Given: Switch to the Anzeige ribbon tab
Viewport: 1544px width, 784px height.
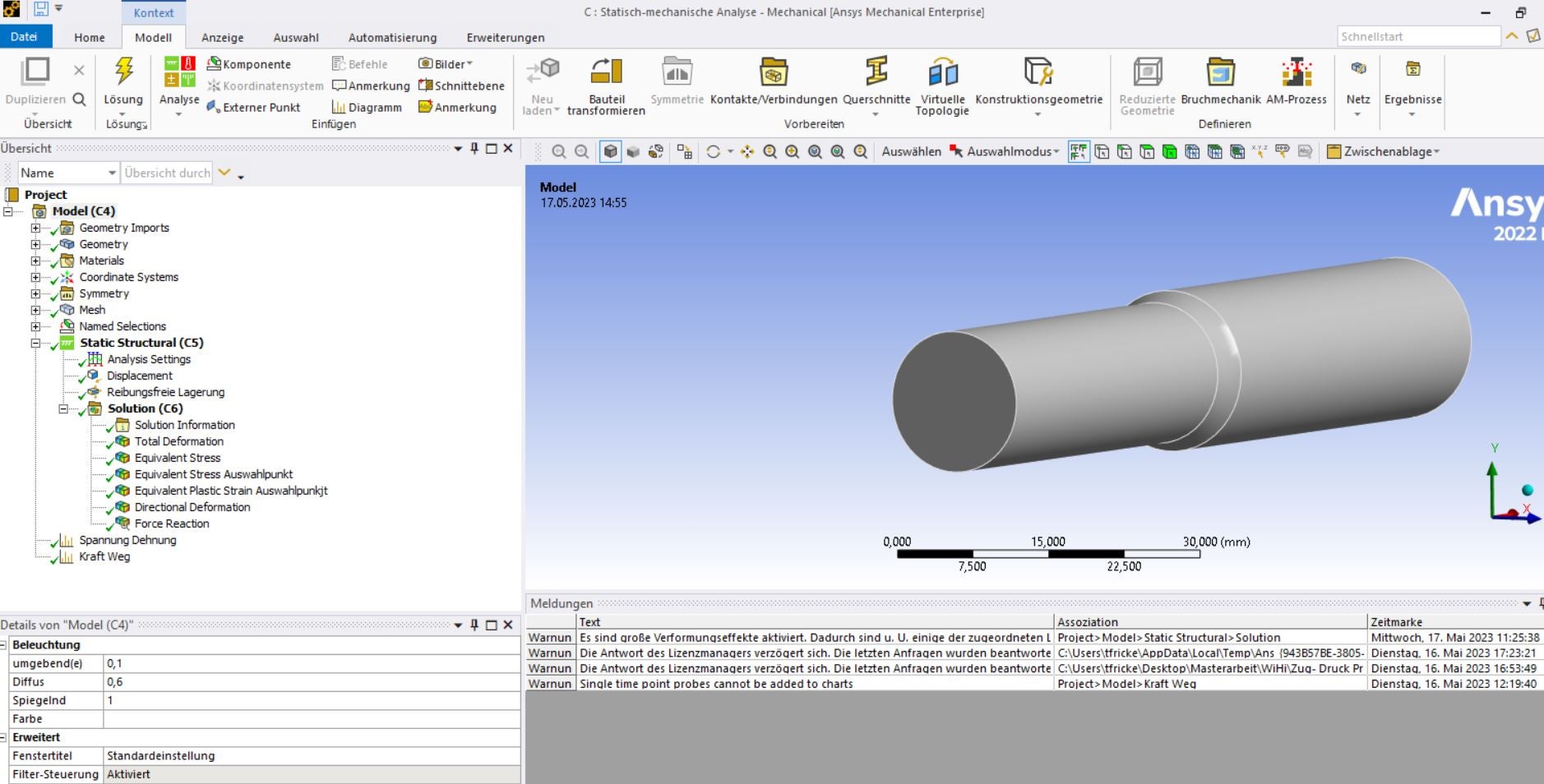Looking at the screenshot, I should tap(223, 37).
